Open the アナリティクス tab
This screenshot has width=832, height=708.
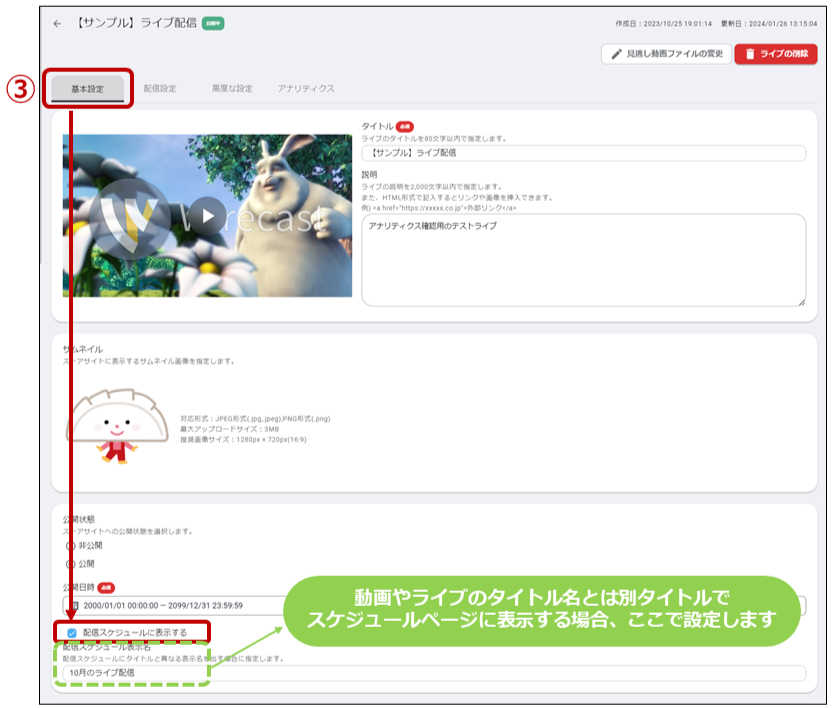tap(306, 89)
